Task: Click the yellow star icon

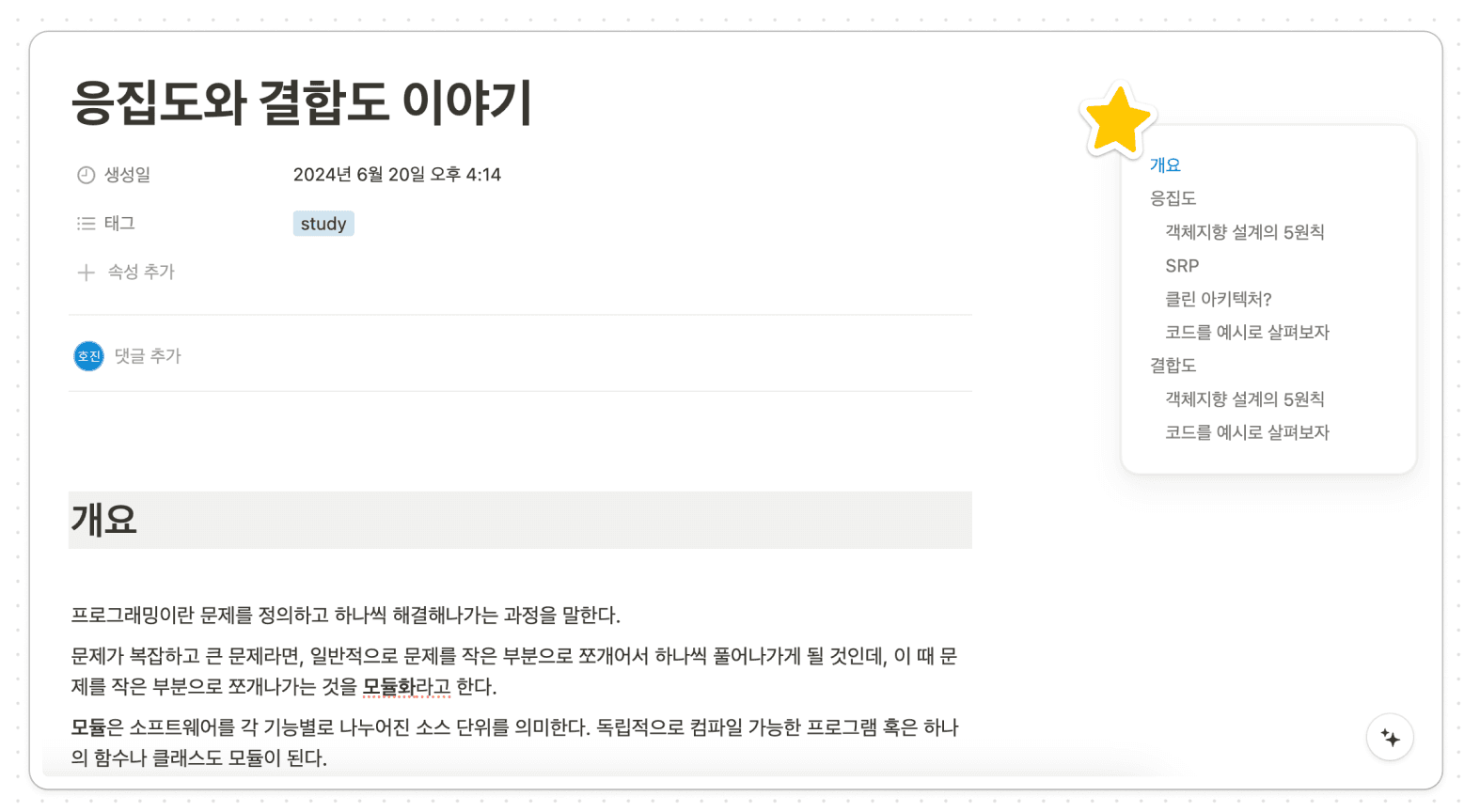Action: click(1116, 120)
